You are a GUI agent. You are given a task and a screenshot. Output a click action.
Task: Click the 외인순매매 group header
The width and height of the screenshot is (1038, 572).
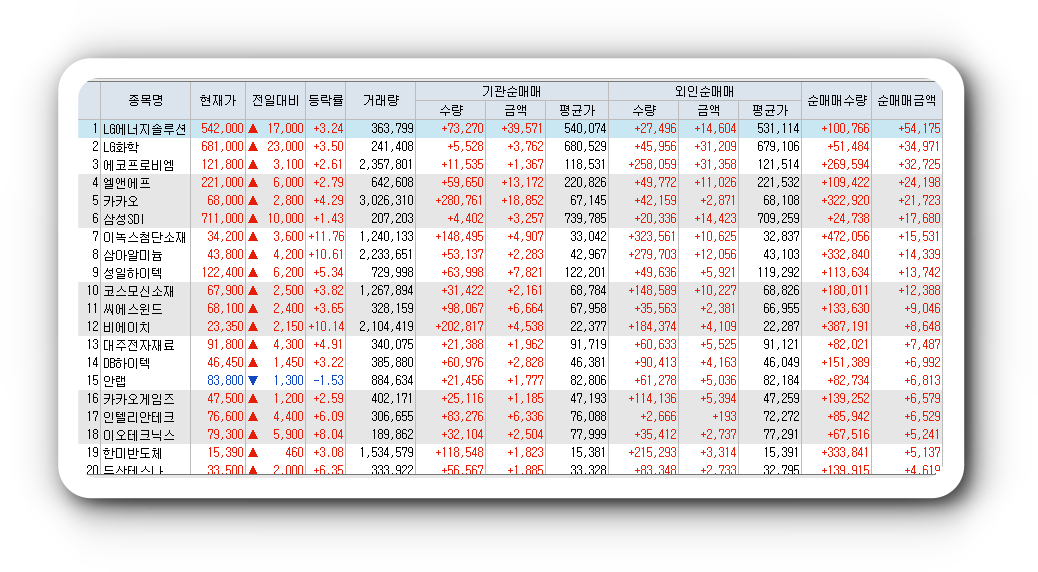point(705,91)
